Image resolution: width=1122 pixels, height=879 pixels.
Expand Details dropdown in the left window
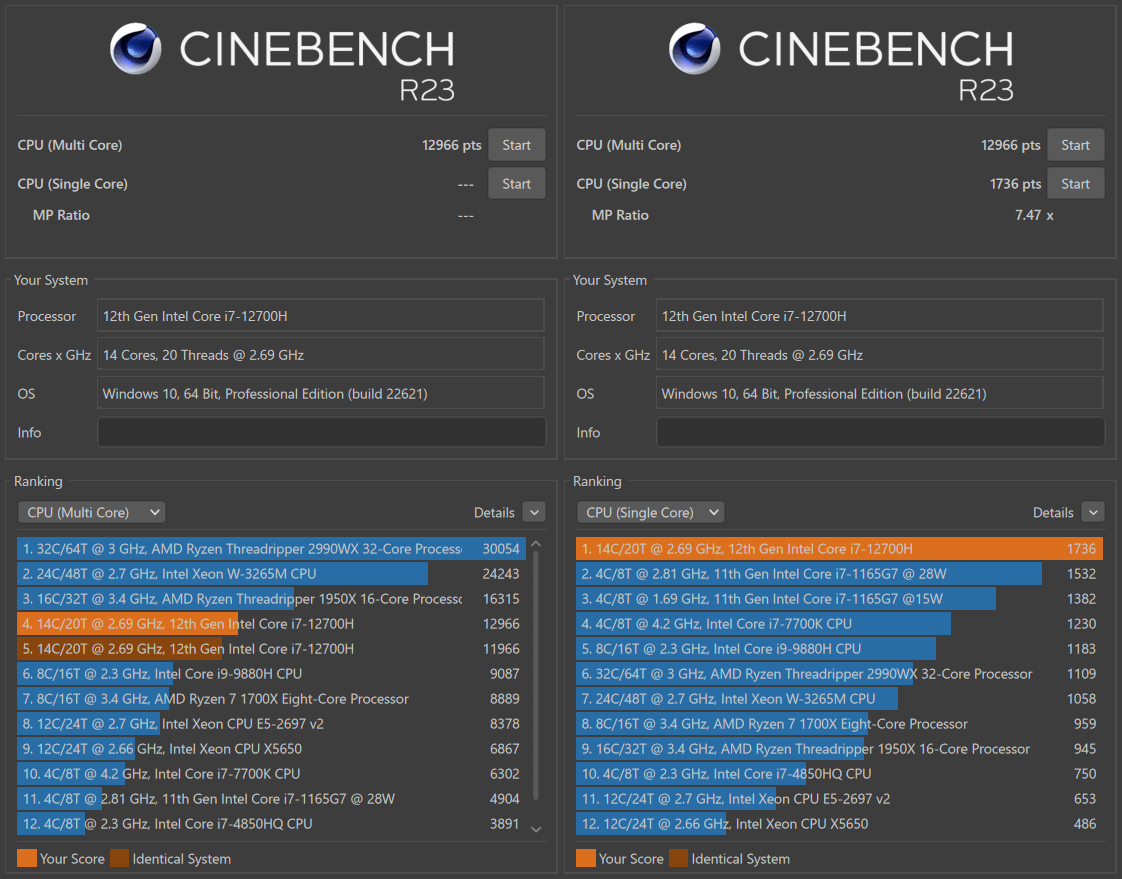coord(535,512)
